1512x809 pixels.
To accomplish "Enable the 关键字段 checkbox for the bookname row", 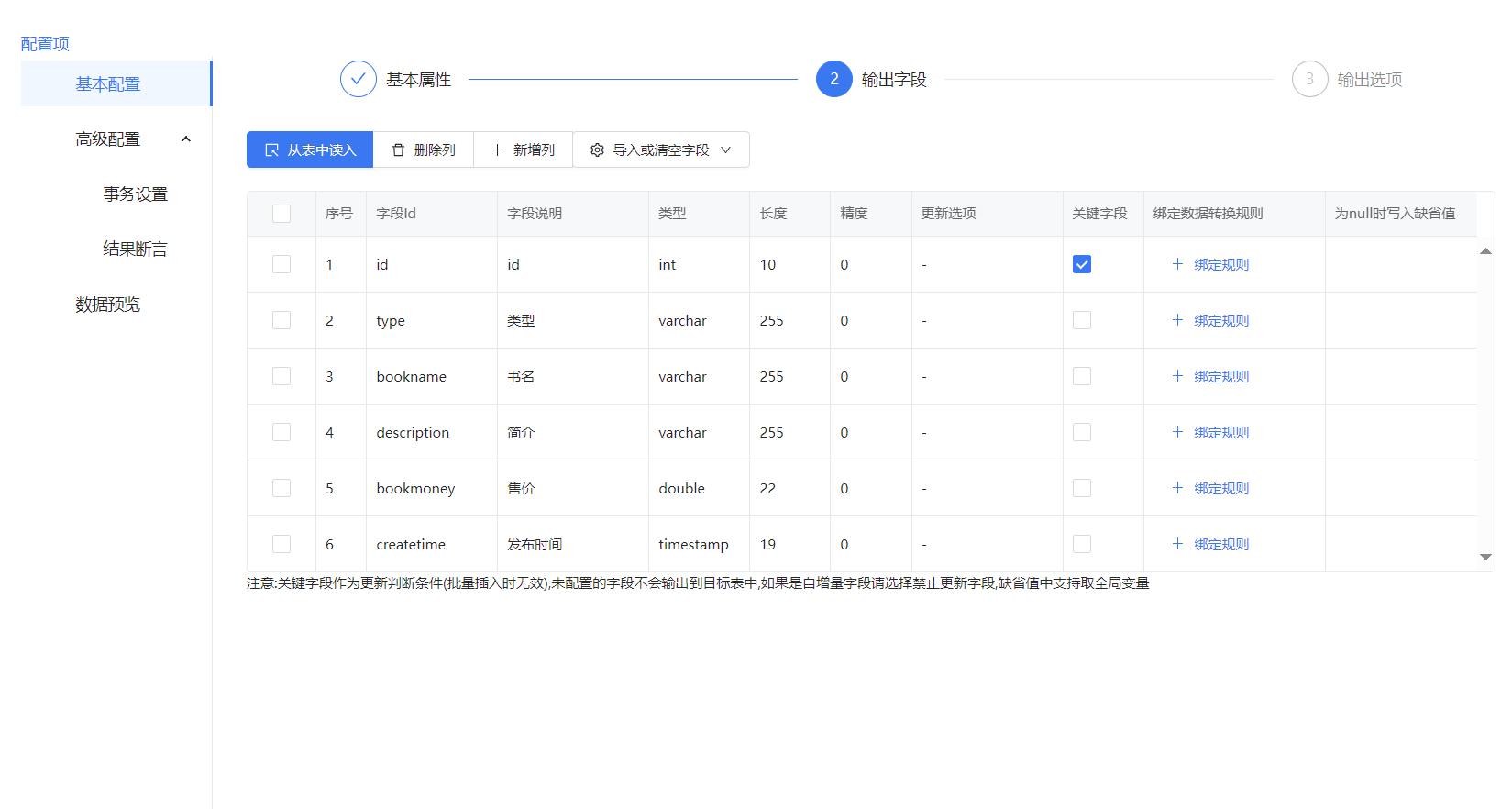I will click(x=1082, y=376).
